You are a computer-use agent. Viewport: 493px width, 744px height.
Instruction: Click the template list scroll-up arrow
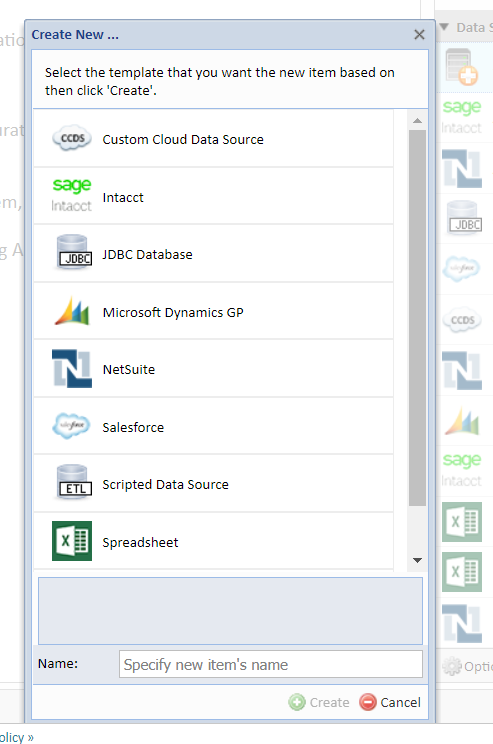[x=417, y=121]
